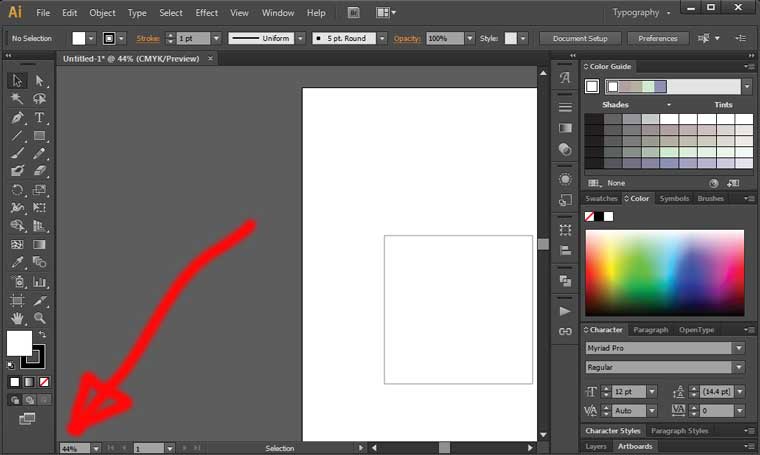
Task: Open Adobe Bridge from menu bar
Action: click(354, 13)
